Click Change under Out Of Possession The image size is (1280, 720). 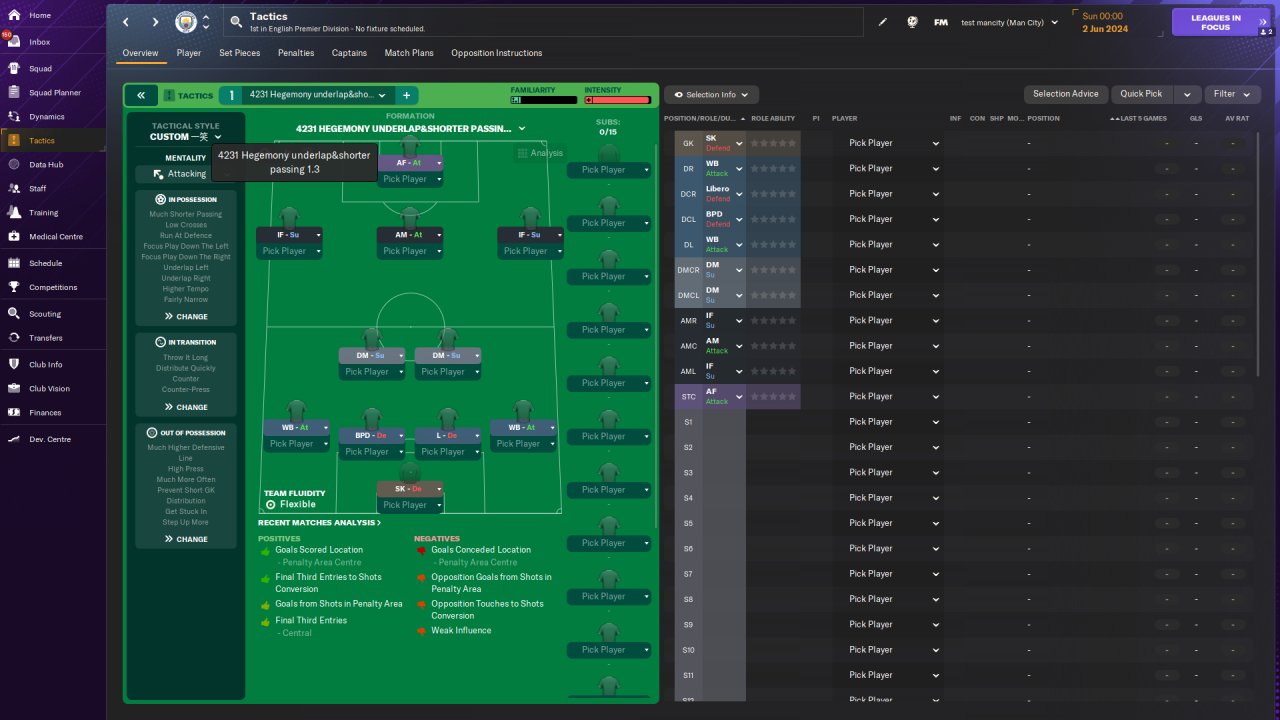pyautogui.click(x=186, y=539)
